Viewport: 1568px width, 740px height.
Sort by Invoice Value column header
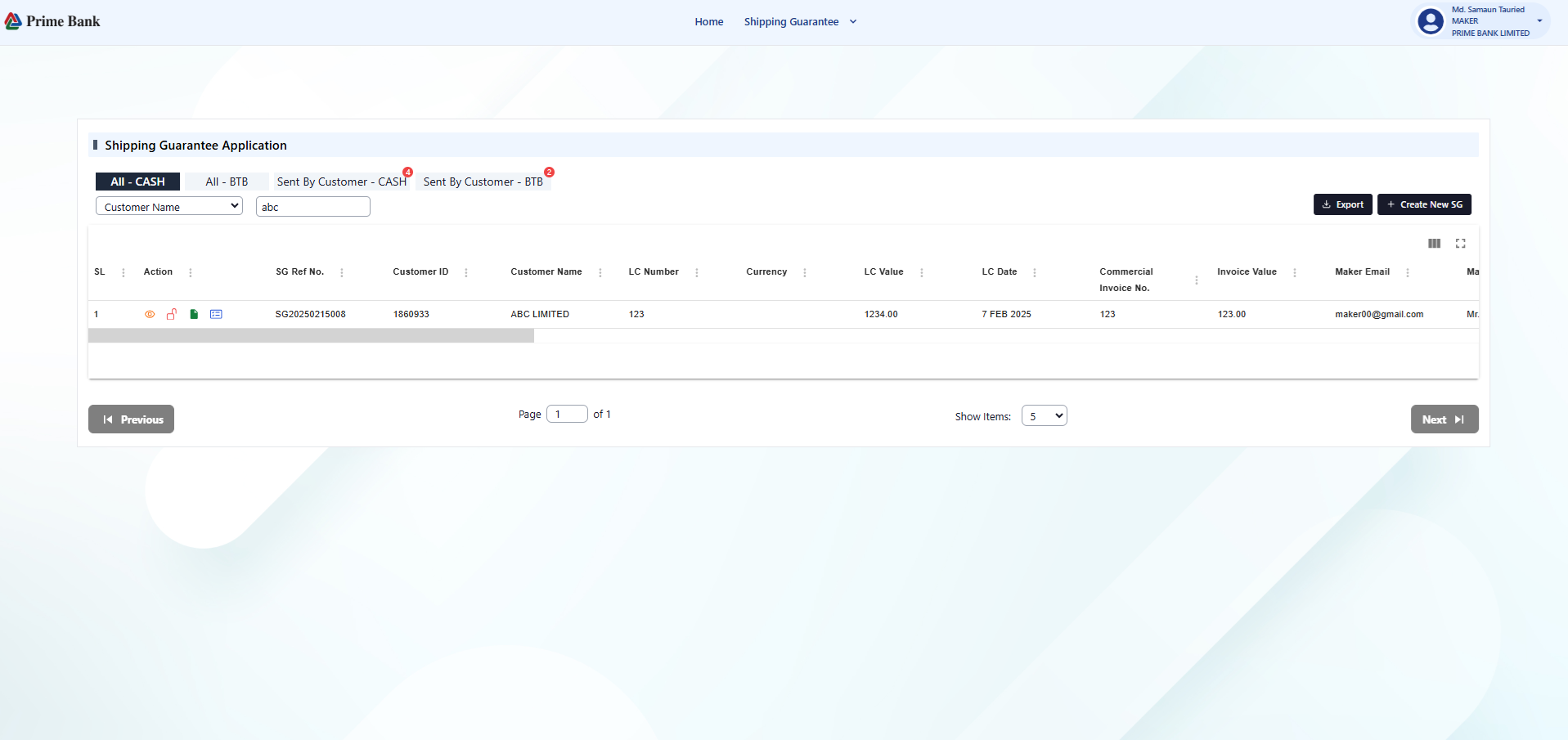tap(1247, 271)
